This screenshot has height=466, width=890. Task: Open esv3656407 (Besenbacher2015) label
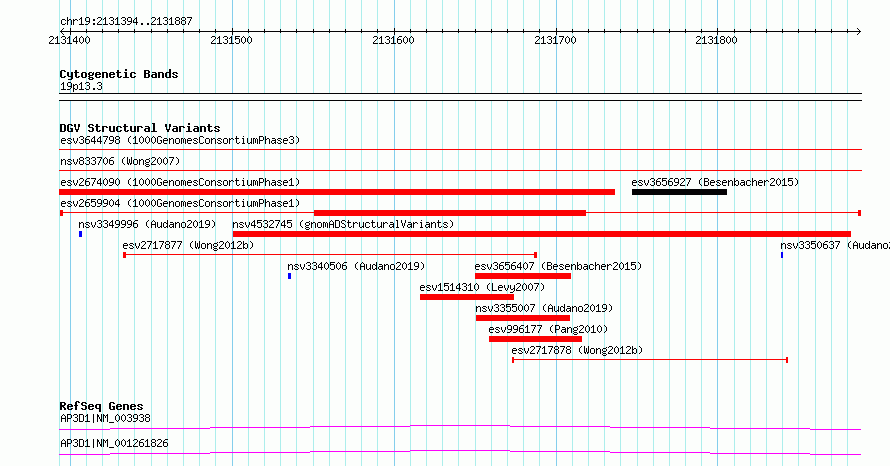[559, 266]
